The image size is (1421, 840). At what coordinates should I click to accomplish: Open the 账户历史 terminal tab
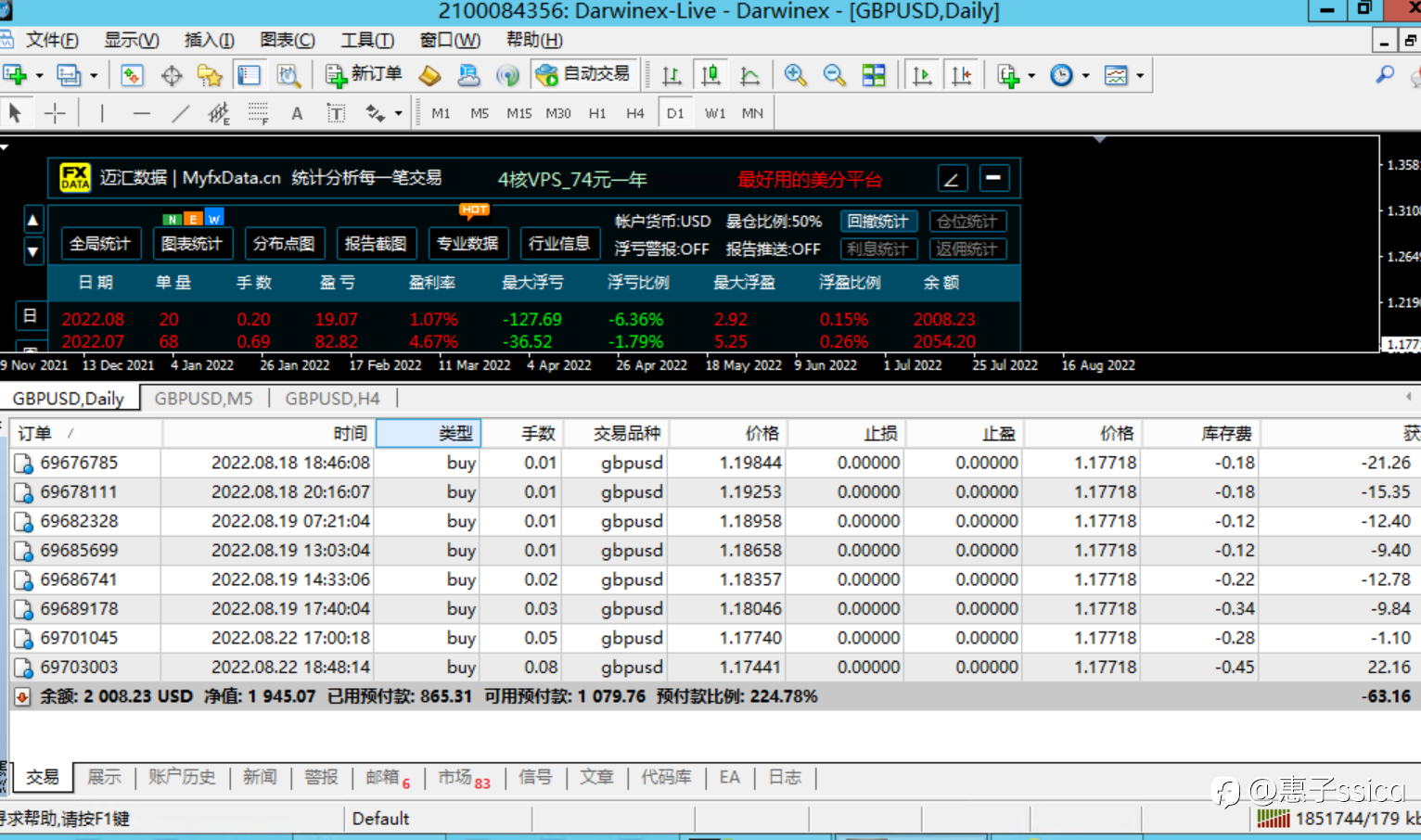coord(182,777)
